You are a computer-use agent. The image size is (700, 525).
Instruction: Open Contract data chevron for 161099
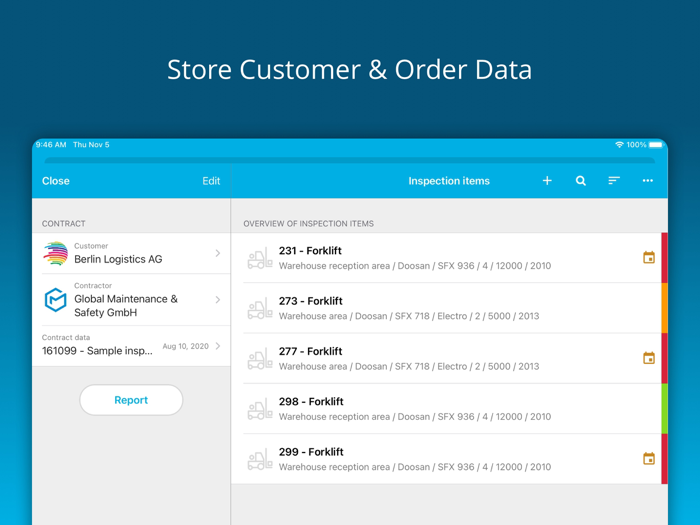[x=218, y=346]
